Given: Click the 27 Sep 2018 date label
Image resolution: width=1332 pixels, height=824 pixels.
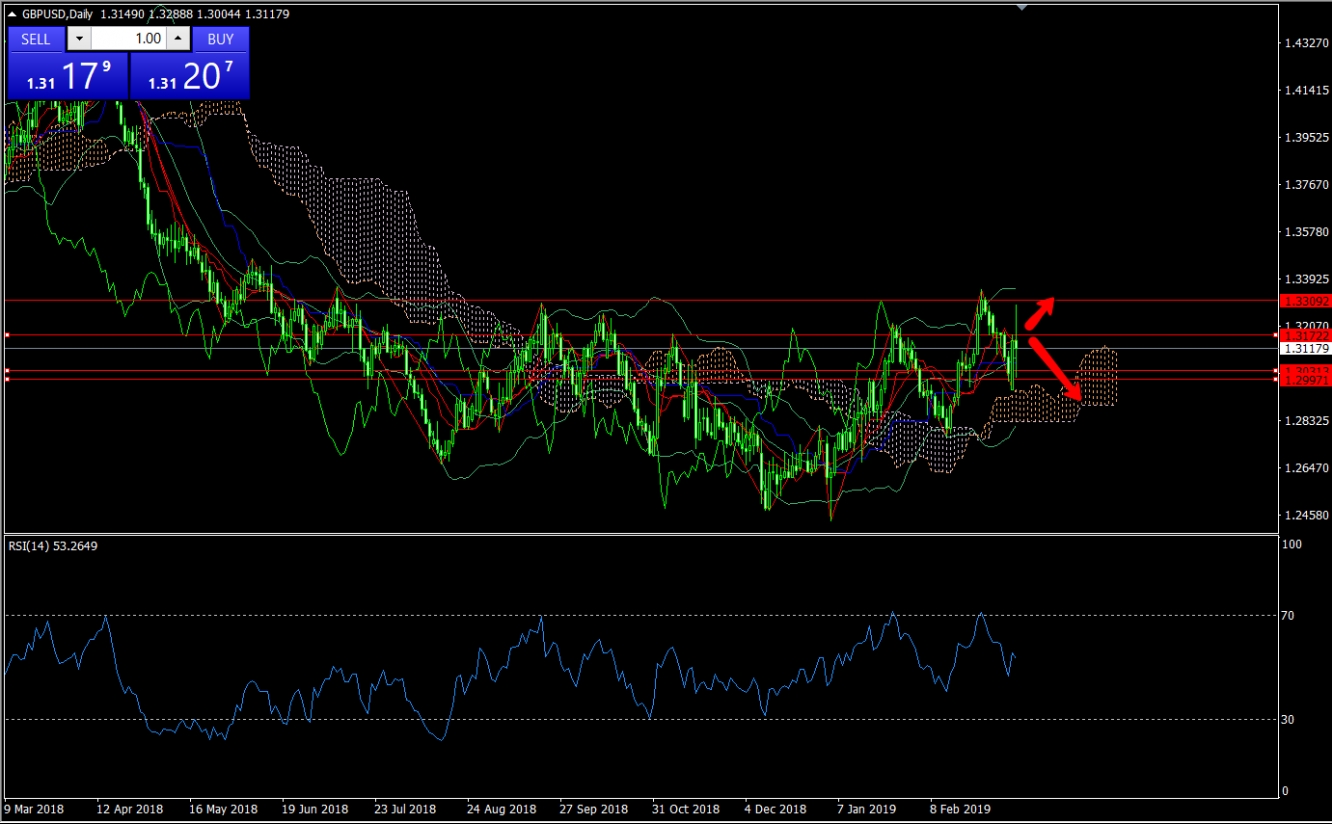Looking at the screenshot, I should [x=593, y=808].
